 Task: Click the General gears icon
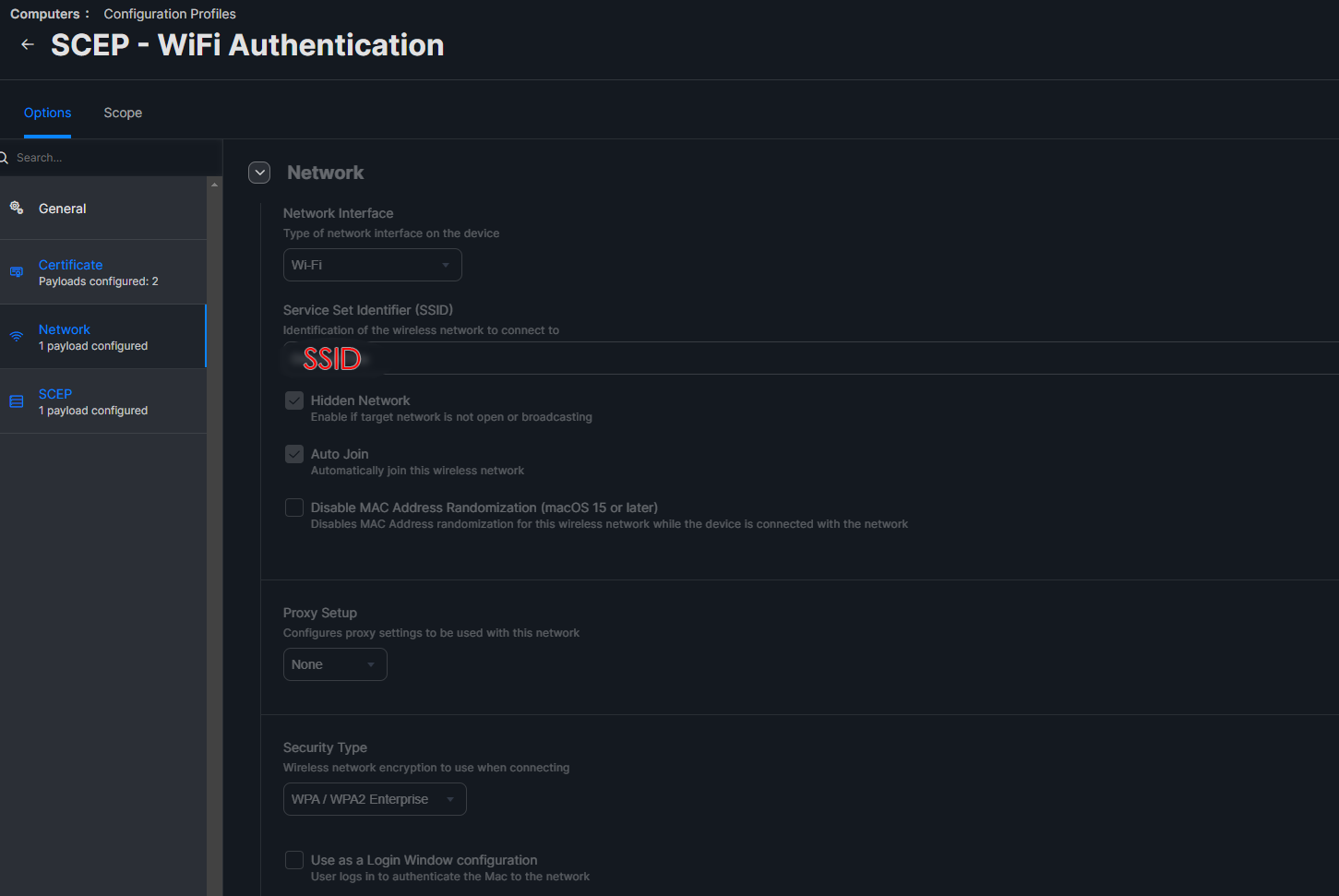[x=17, y=208]
